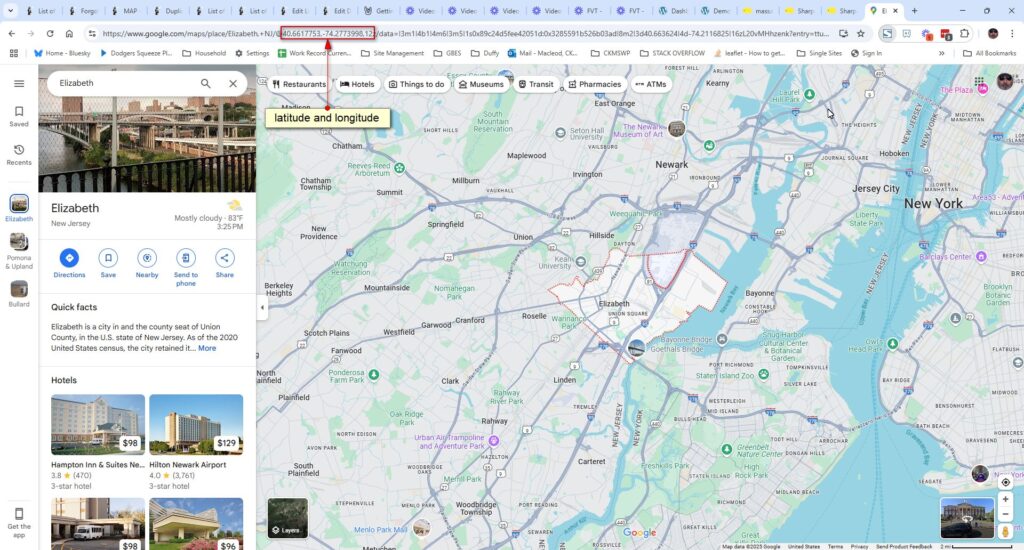Image resolution: width=1024 pixels, height=550 pixels.
Task: Click the address bar URL
Action: pyautogui.click(x=466, y=33)
